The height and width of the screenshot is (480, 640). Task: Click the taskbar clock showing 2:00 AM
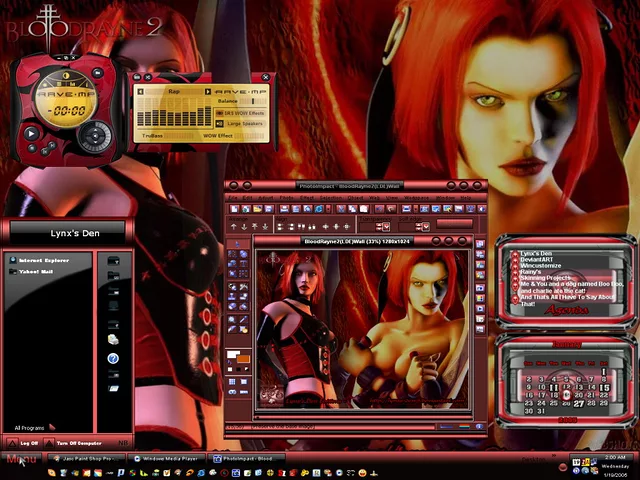[x=615, y=457]
